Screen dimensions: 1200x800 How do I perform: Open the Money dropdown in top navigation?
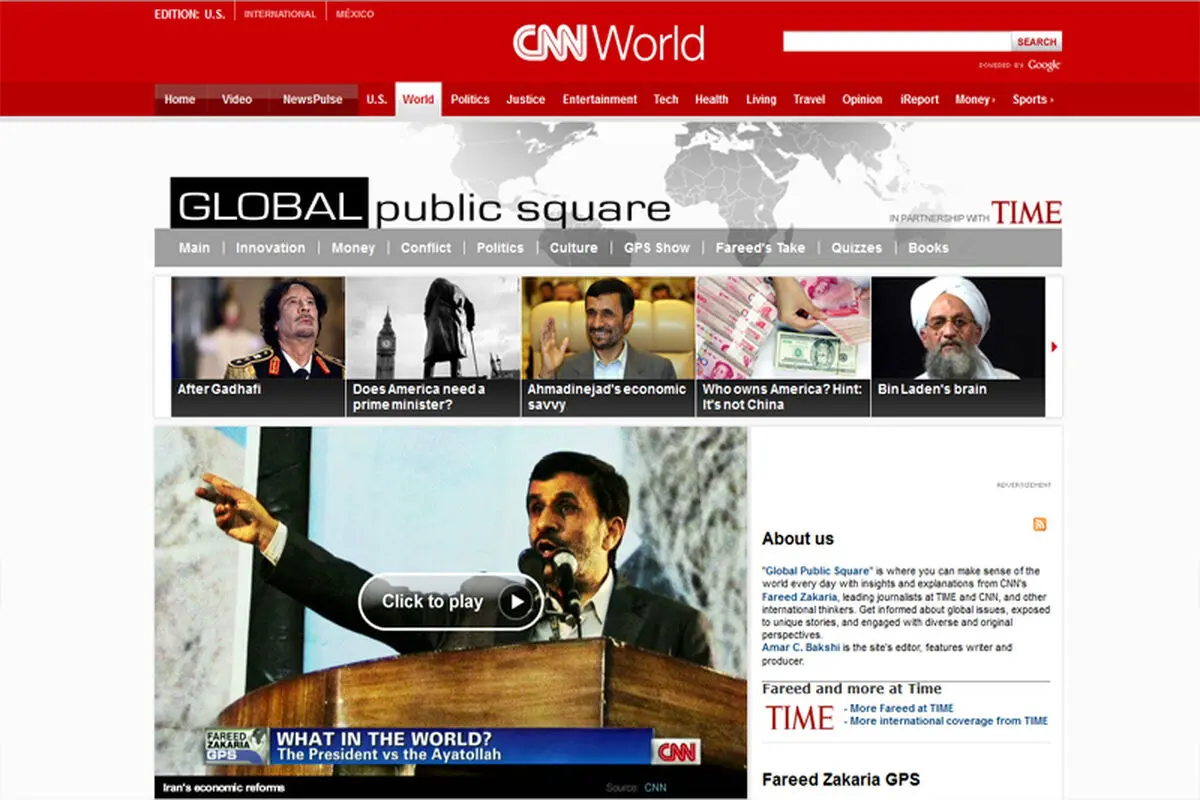coord(975,99)
